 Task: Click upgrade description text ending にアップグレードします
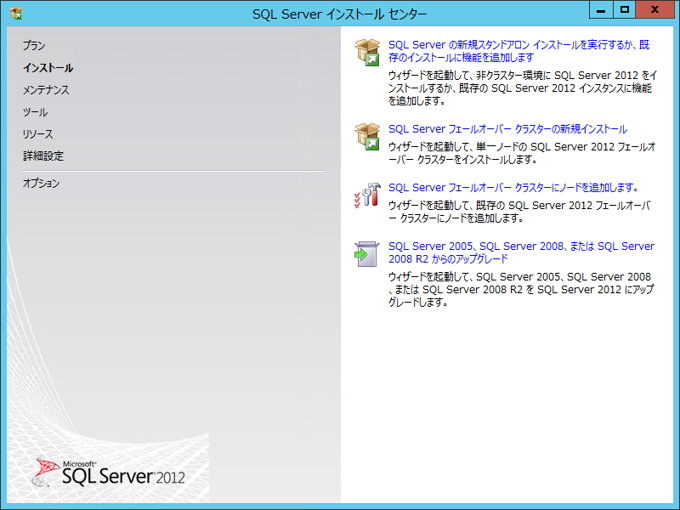521,289
